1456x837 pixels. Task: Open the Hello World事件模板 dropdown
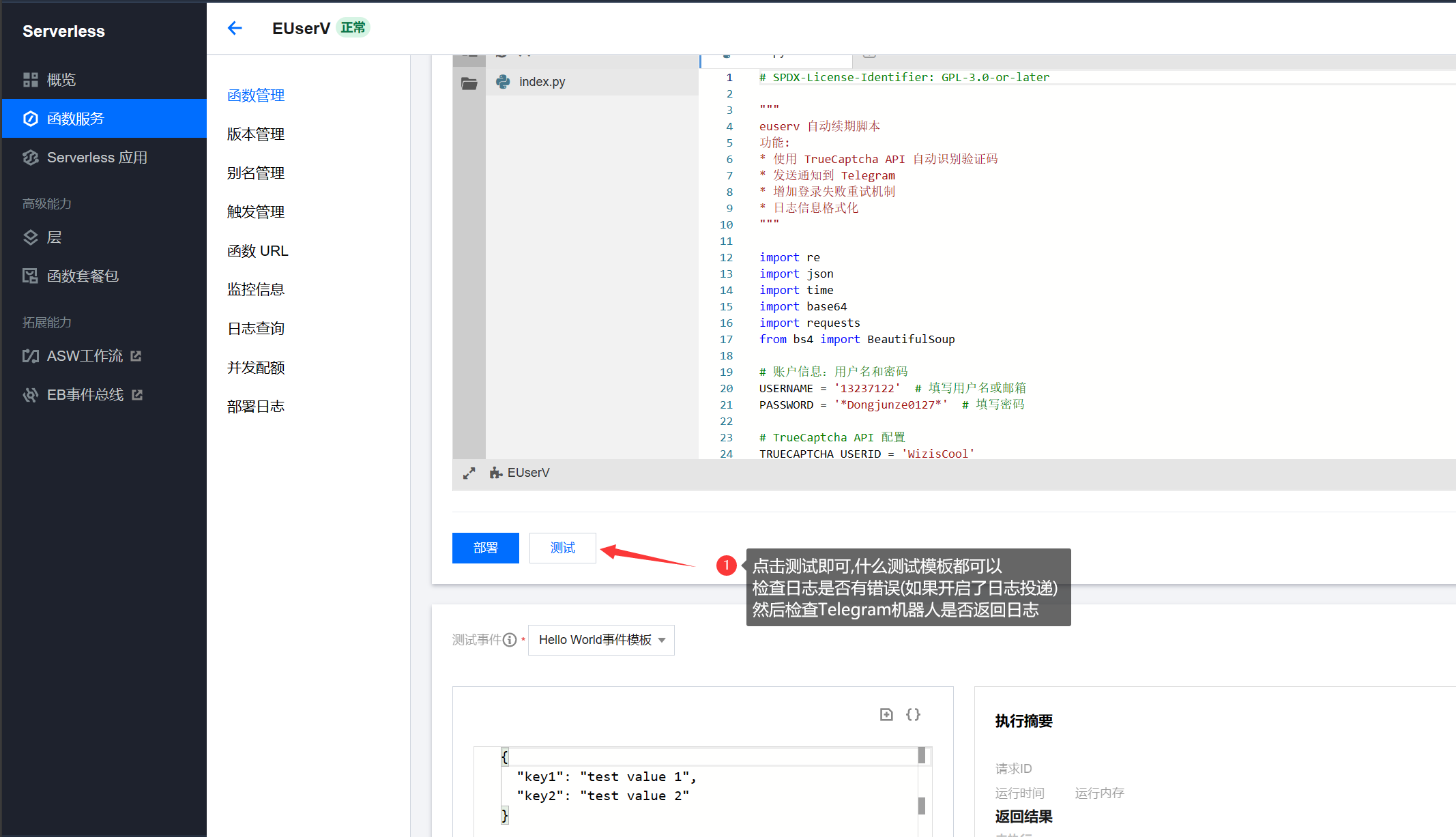point(601,640)
